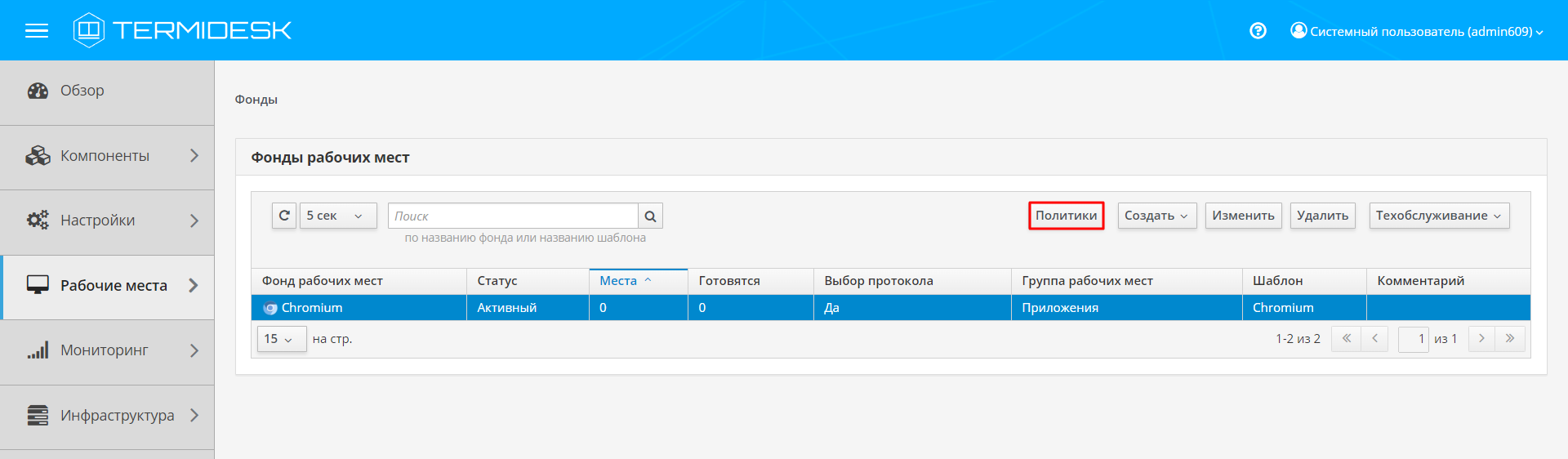Focus the Поиск search field
1568x459 pixels.
[x=513, y=216]
